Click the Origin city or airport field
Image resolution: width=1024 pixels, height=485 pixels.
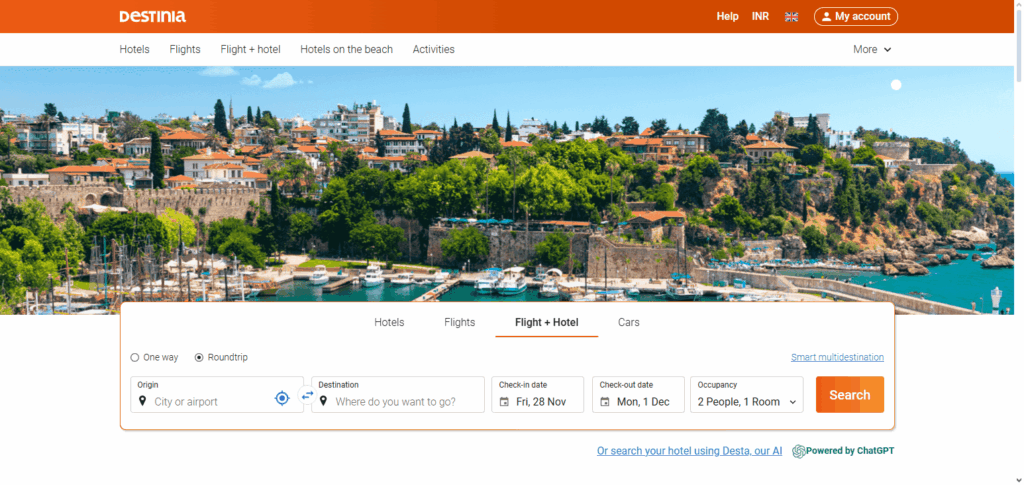(x=210, y=402)
